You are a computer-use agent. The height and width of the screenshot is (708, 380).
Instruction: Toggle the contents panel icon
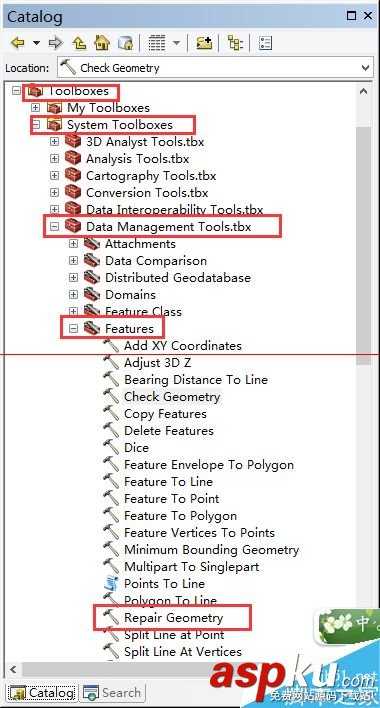(x=235, y=43)
